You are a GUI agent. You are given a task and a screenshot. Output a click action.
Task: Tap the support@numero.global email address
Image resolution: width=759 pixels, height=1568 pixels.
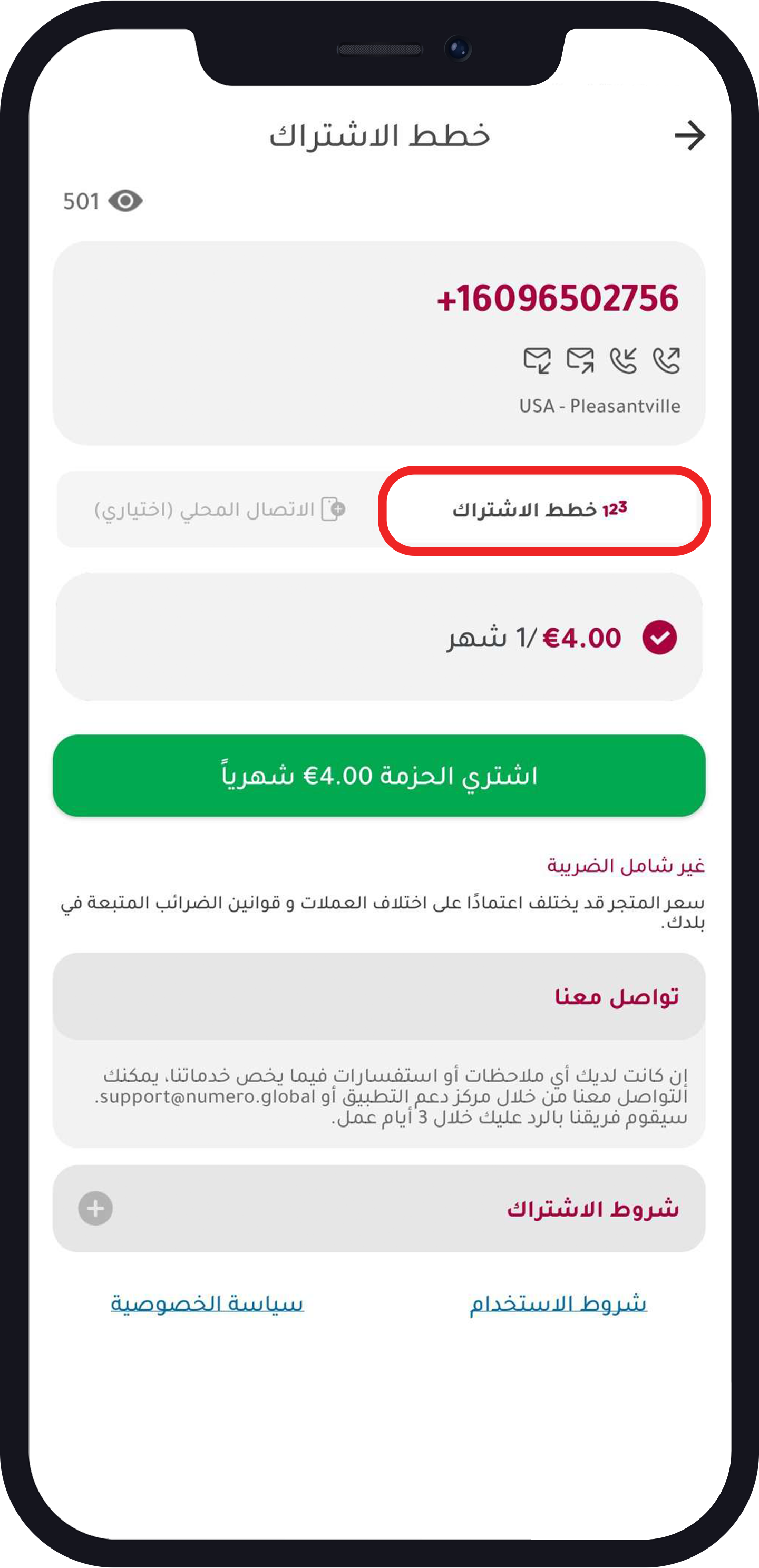207,1097
